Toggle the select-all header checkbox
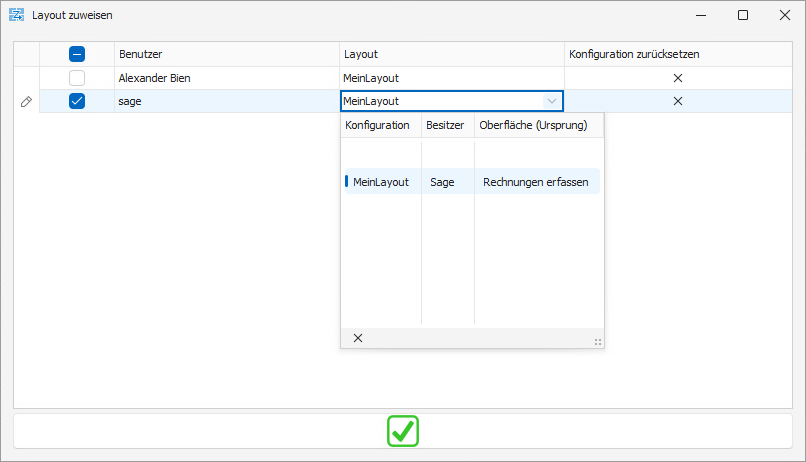This screenshot has width=806, height=462. tap(77, 54)
